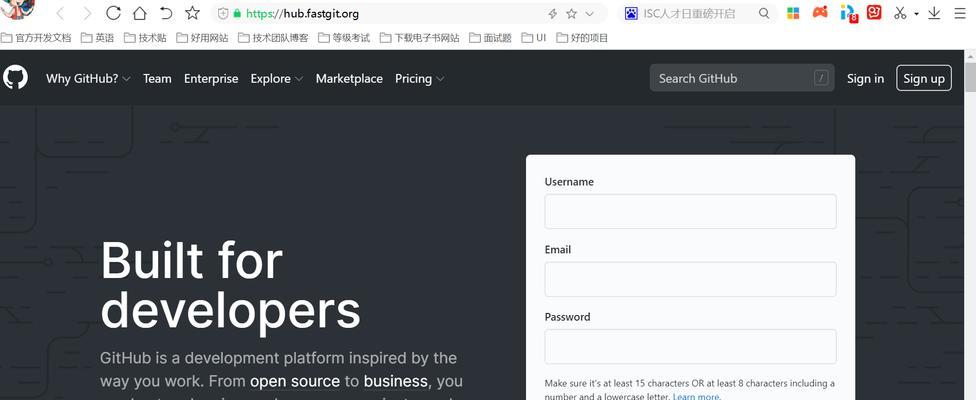
Task: Click the magnifier icon in browser search box
Action: pos(764,13)
